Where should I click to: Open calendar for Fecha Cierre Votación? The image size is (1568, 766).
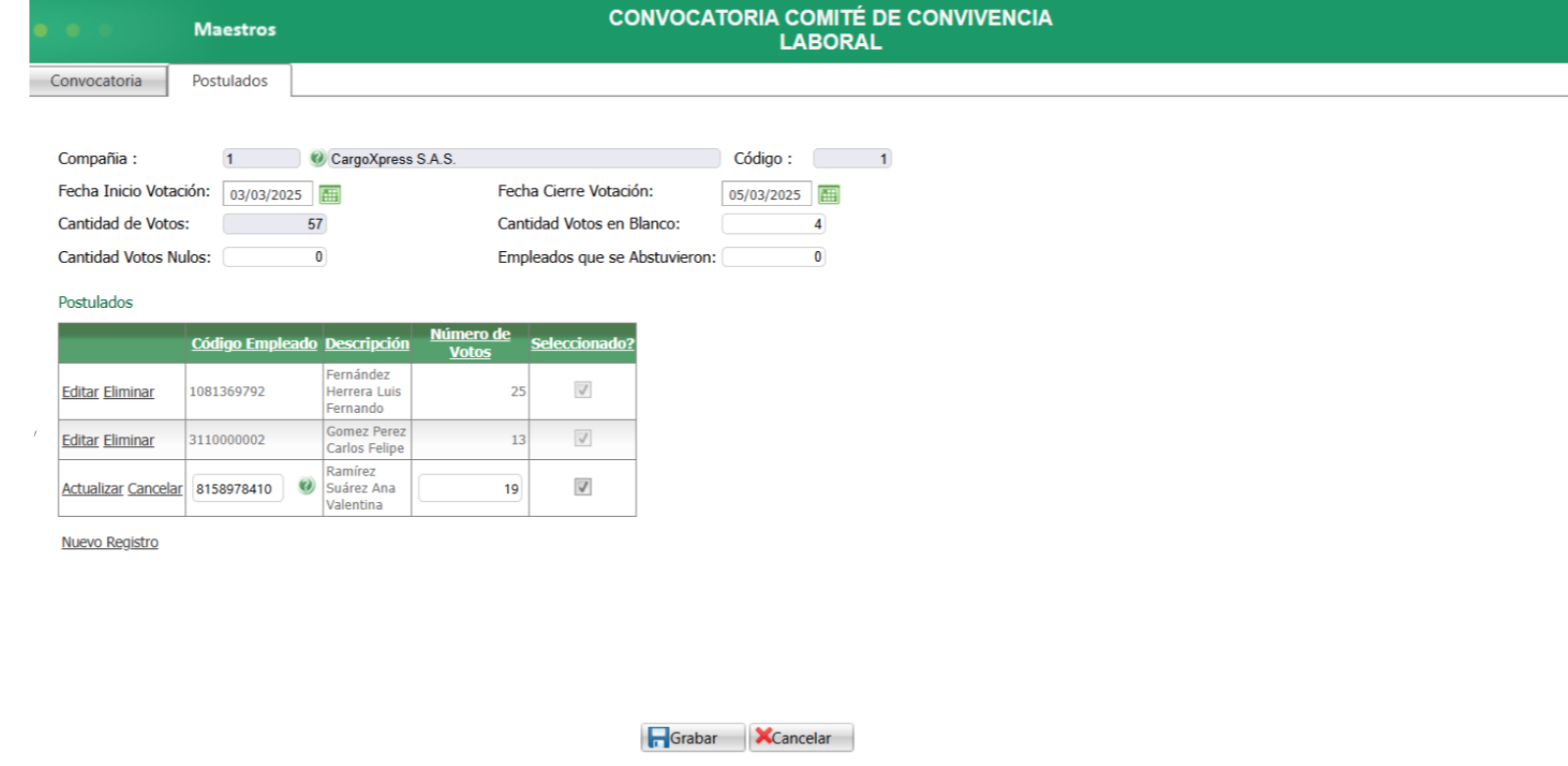click(829, 194)
